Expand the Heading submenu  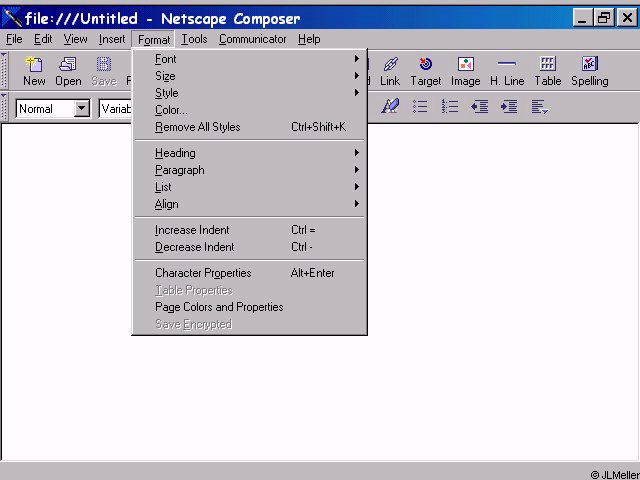click(x=249, y=153)
